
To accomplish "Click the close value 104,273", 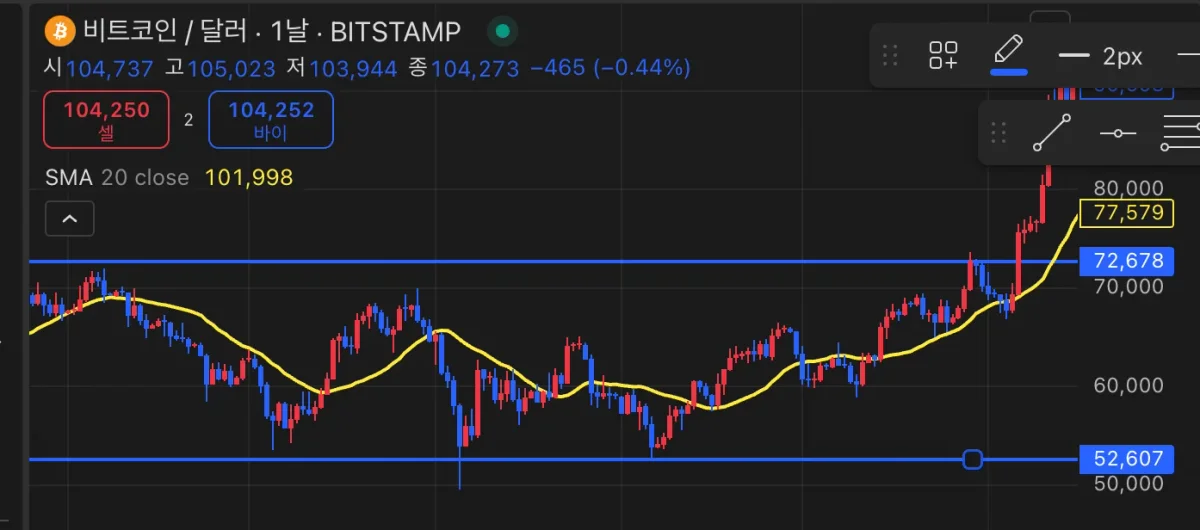I will pos(476,68).
